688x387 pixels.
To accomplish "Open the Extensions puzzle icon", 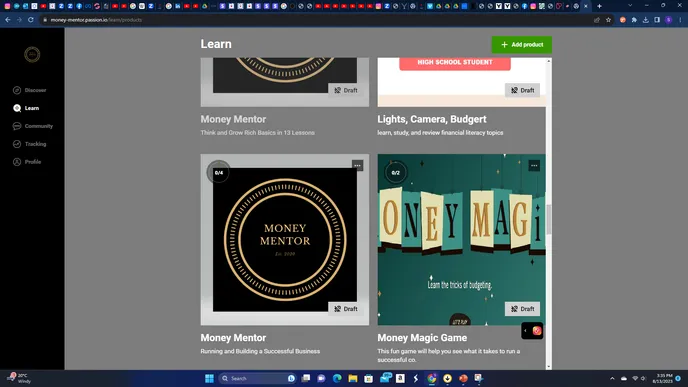I will pos(634,20).
